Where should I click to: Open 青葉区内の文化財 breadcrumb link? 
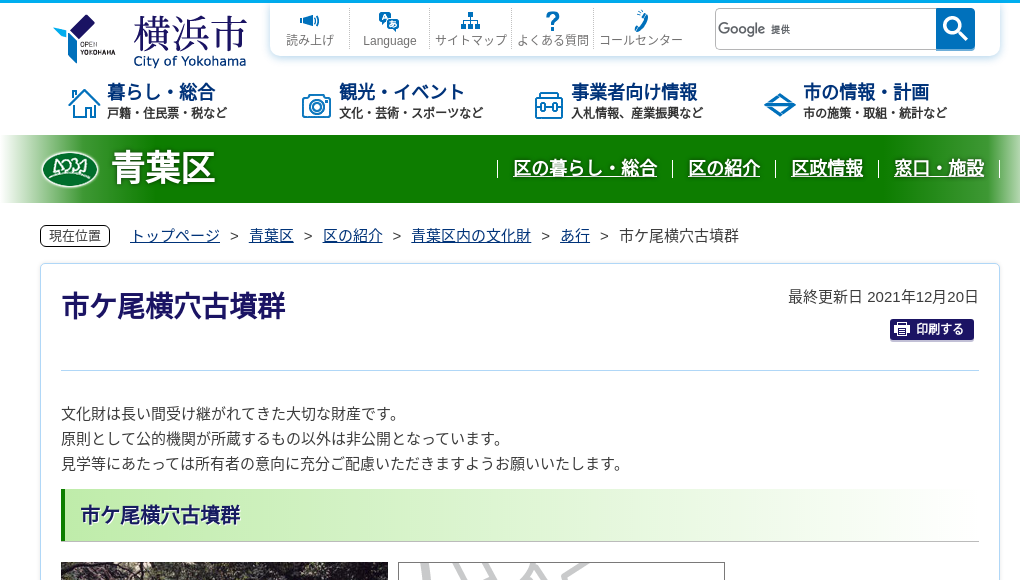pos(471,236)
